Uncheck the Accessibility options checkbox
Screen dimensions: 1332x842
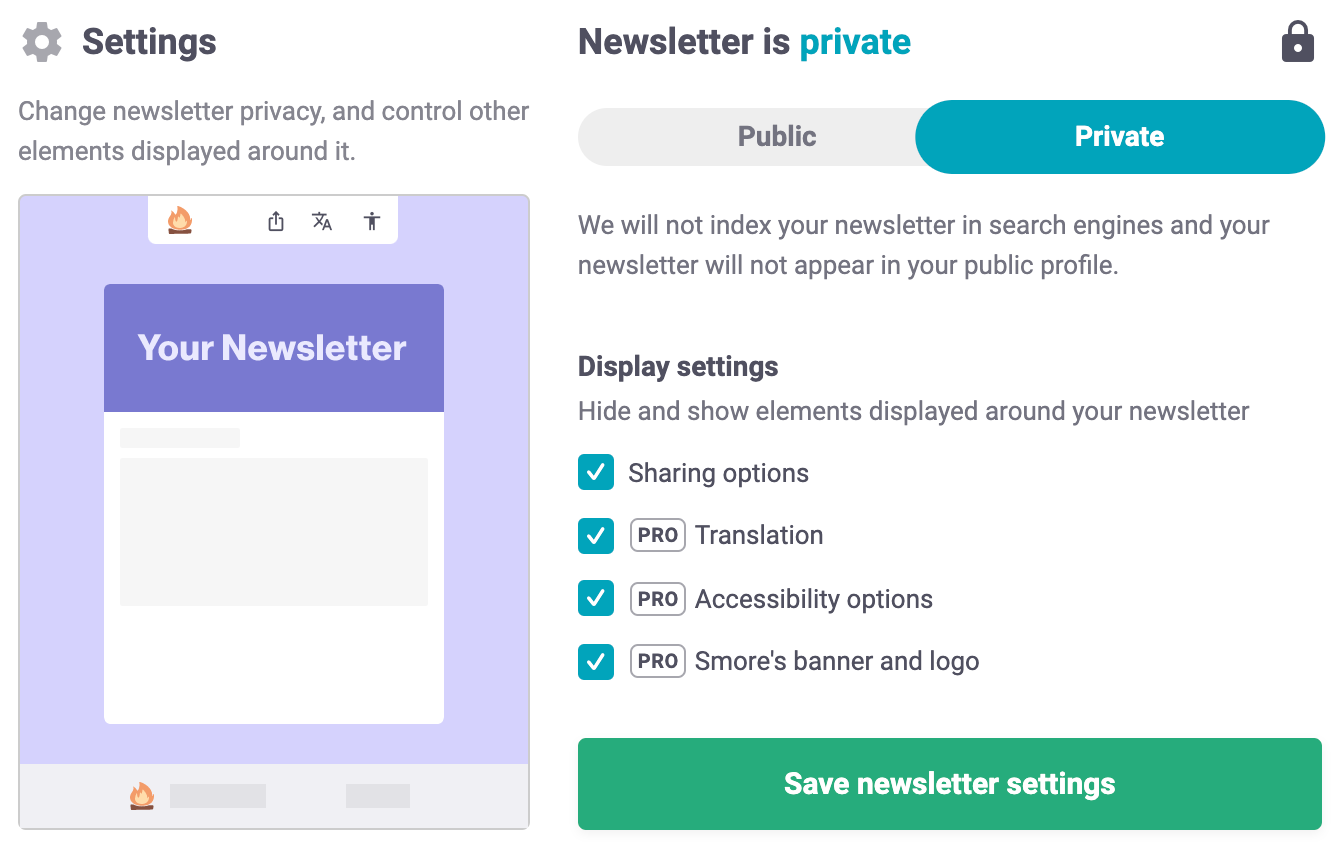(x=595, y=599)
